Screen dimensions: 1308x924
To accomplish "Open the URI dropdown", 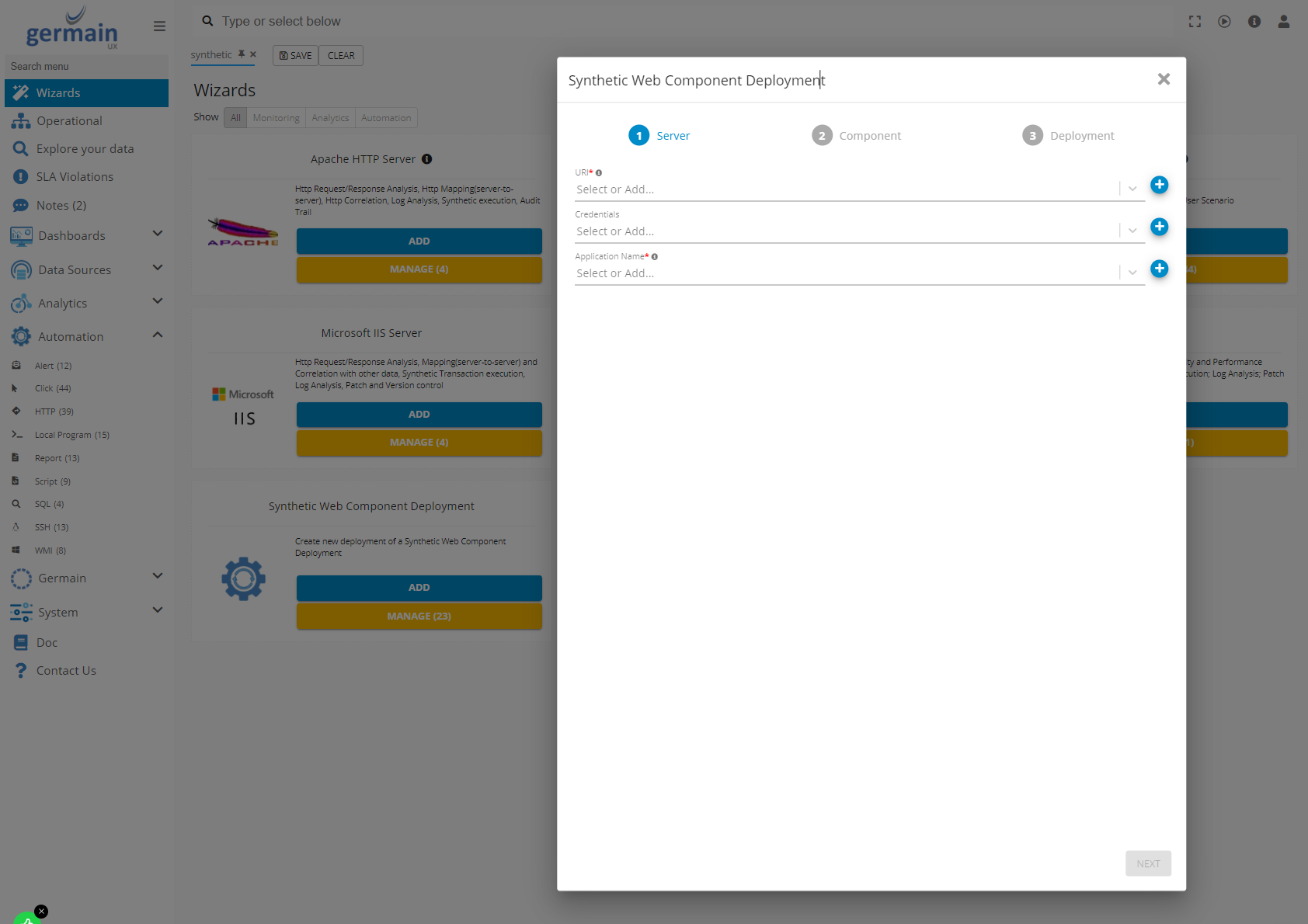I will 1132,189.
